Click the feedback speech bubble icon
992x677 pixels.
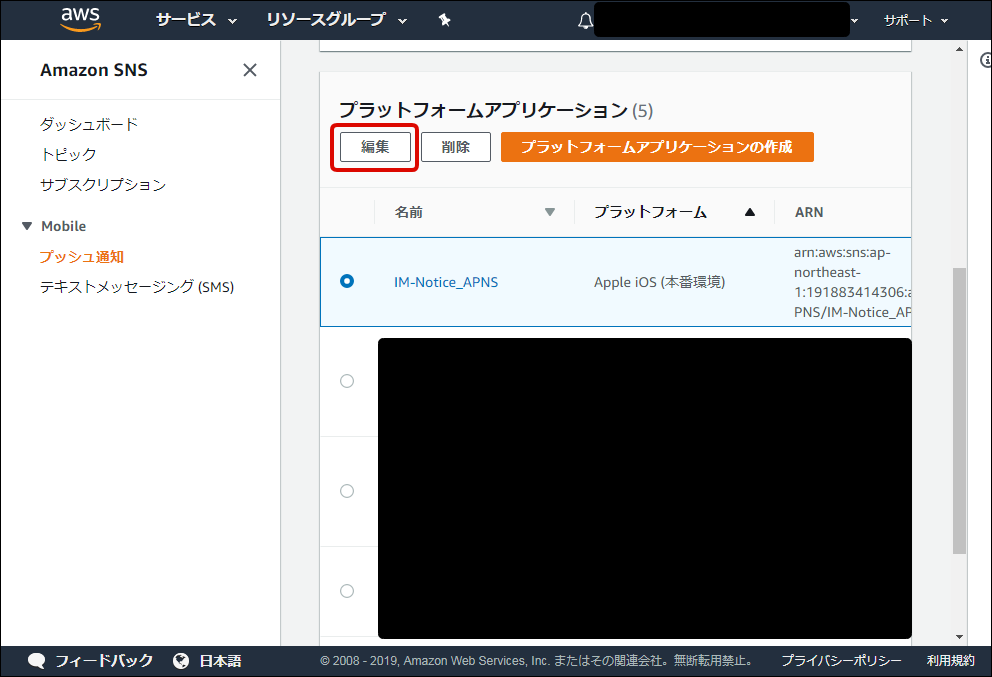click(37, 661)
